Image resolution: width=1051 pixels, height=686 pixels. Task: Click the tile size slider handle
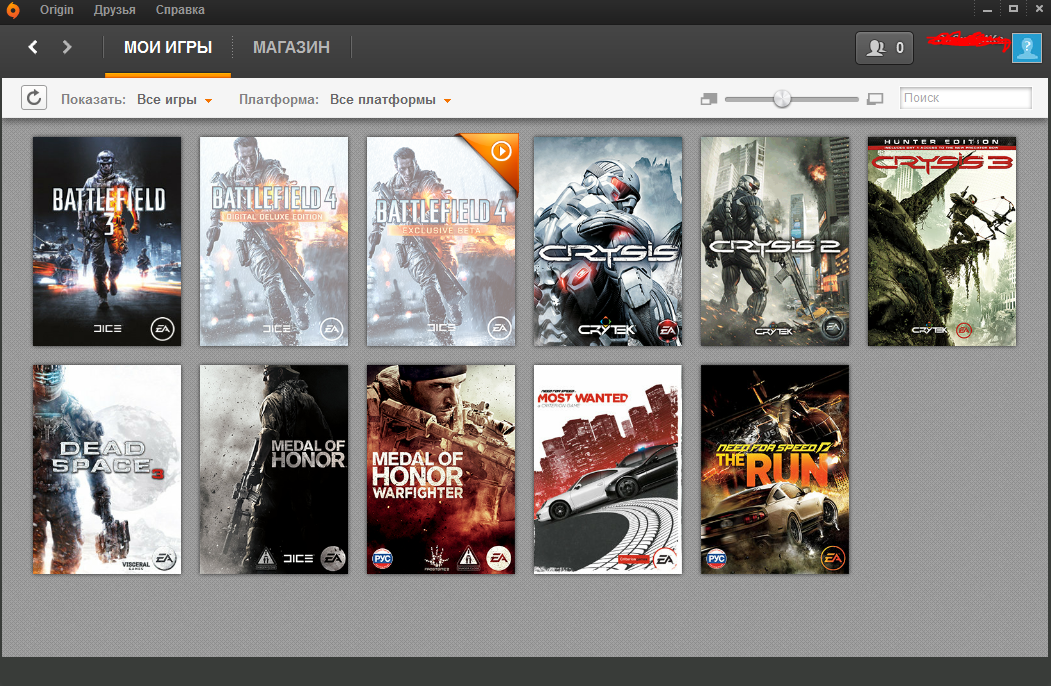point(782,99)
